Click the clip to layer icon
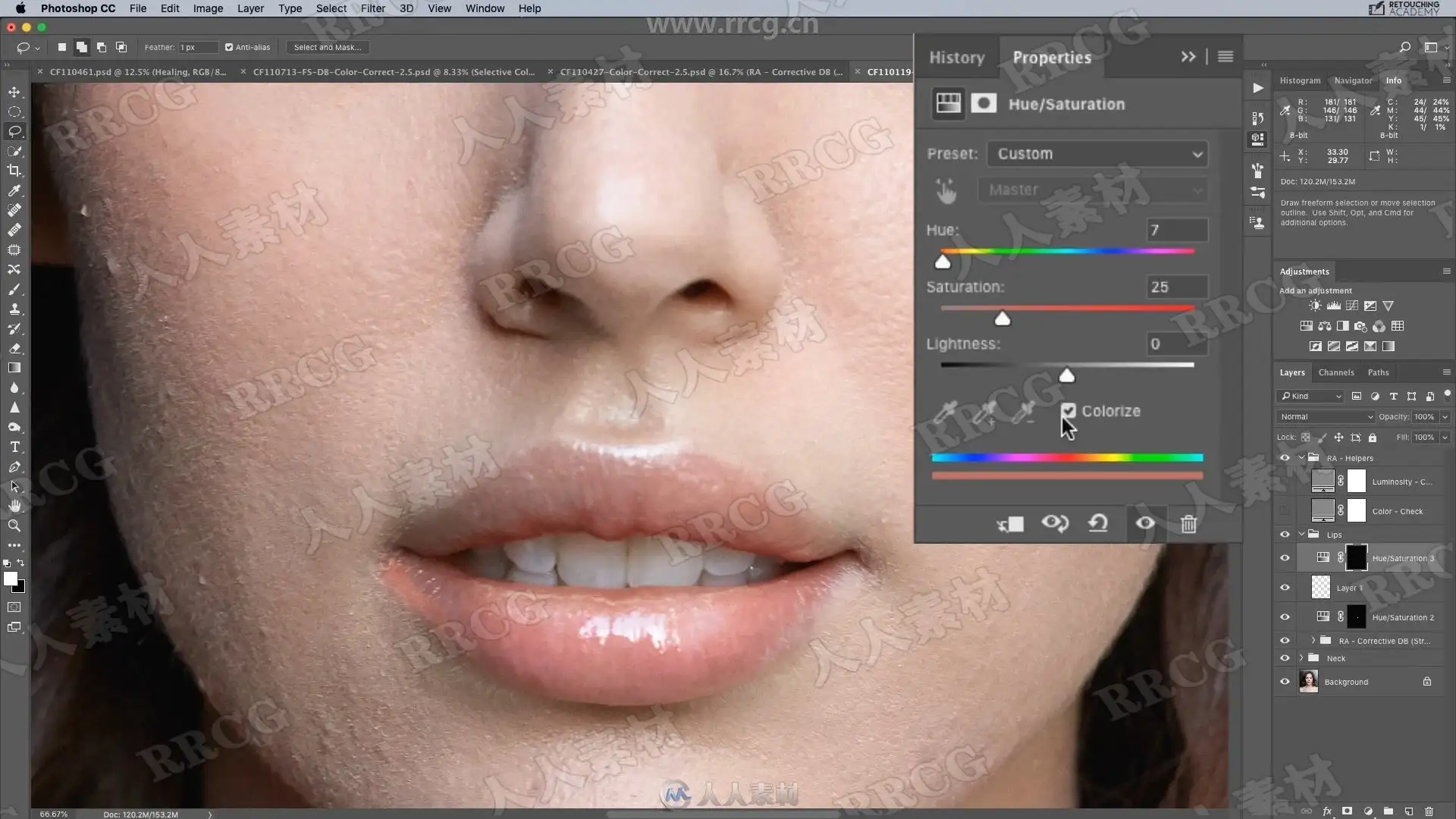The height and width of the screenshot is (819, 1456). pos(1011,523)
